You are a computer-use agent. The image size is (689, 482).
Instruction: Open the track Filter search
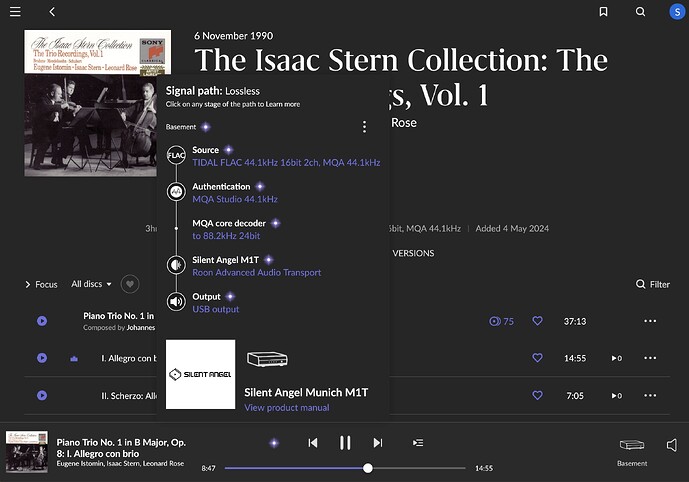653,284
